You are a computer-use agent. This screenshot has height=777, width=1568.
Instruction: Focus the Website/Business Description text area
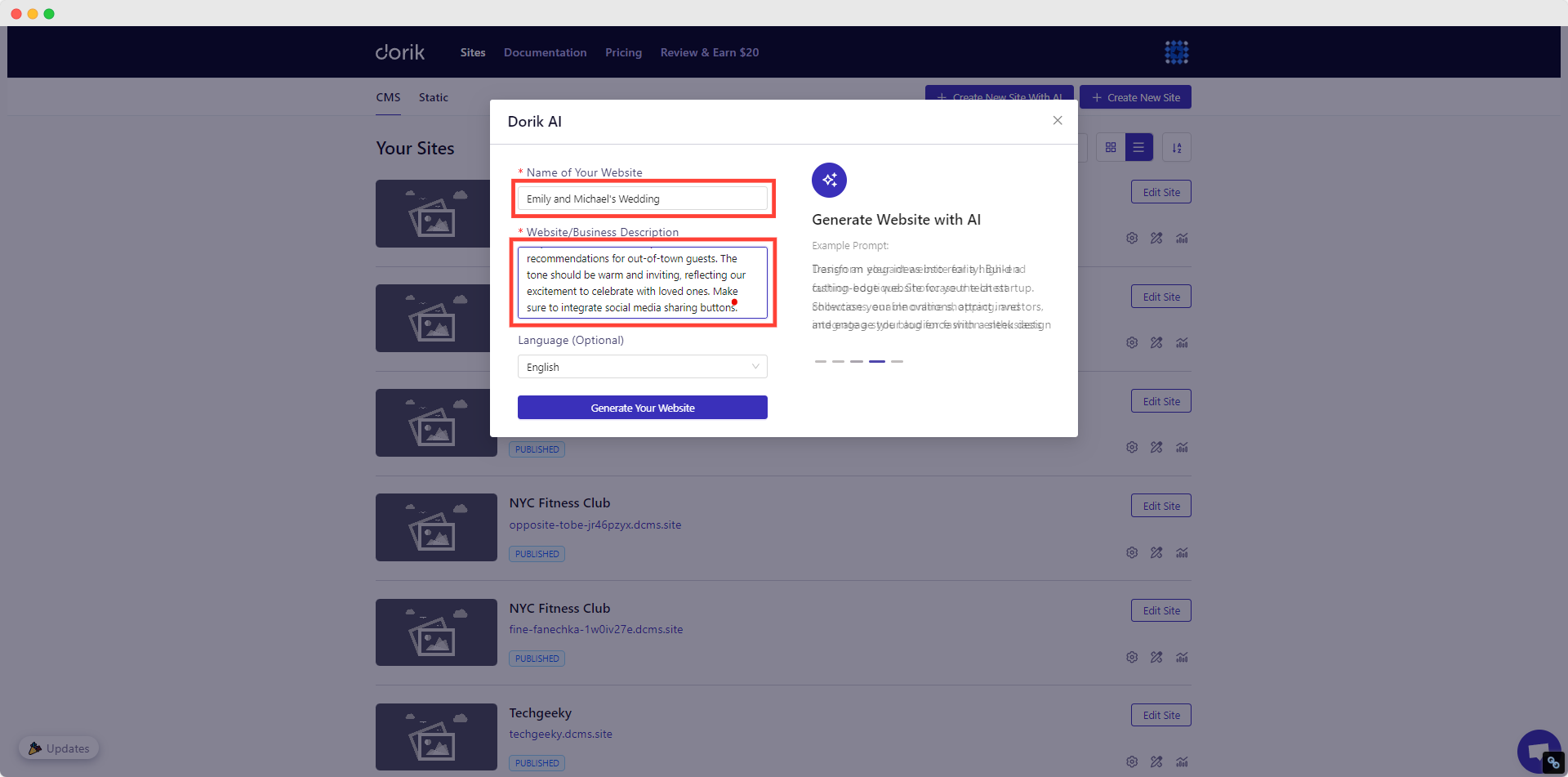click(642, 283)
